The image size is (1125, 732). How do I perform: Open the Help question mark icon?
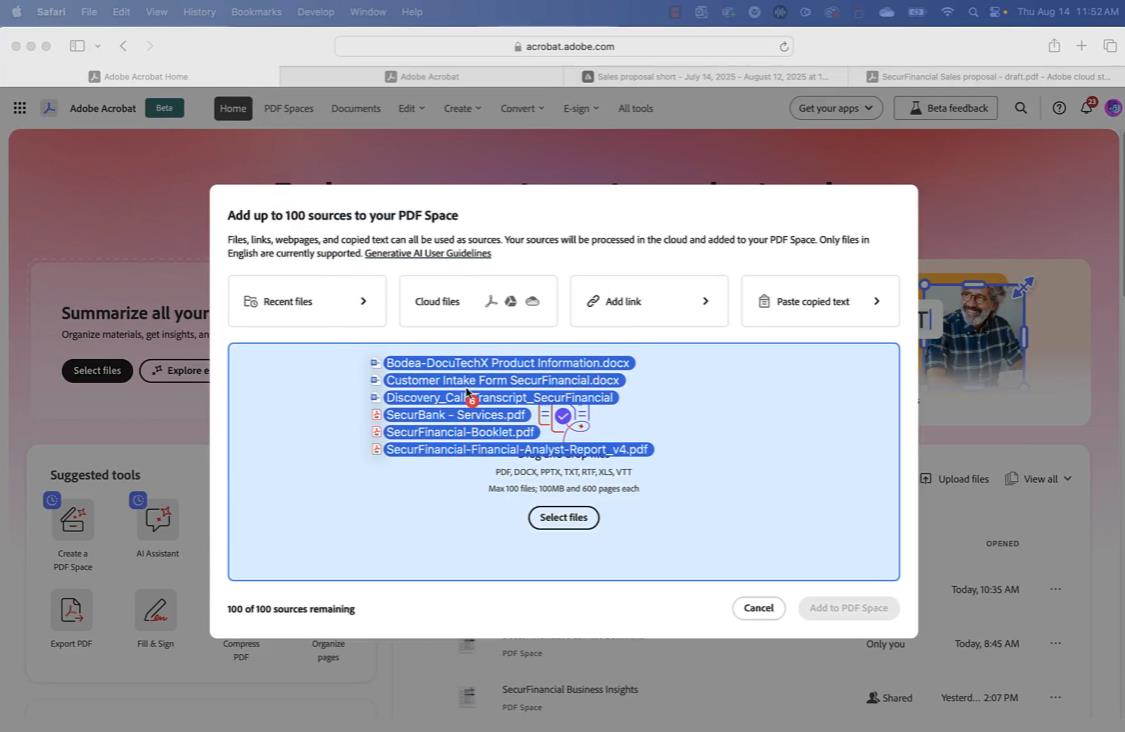click(1058, 108)
